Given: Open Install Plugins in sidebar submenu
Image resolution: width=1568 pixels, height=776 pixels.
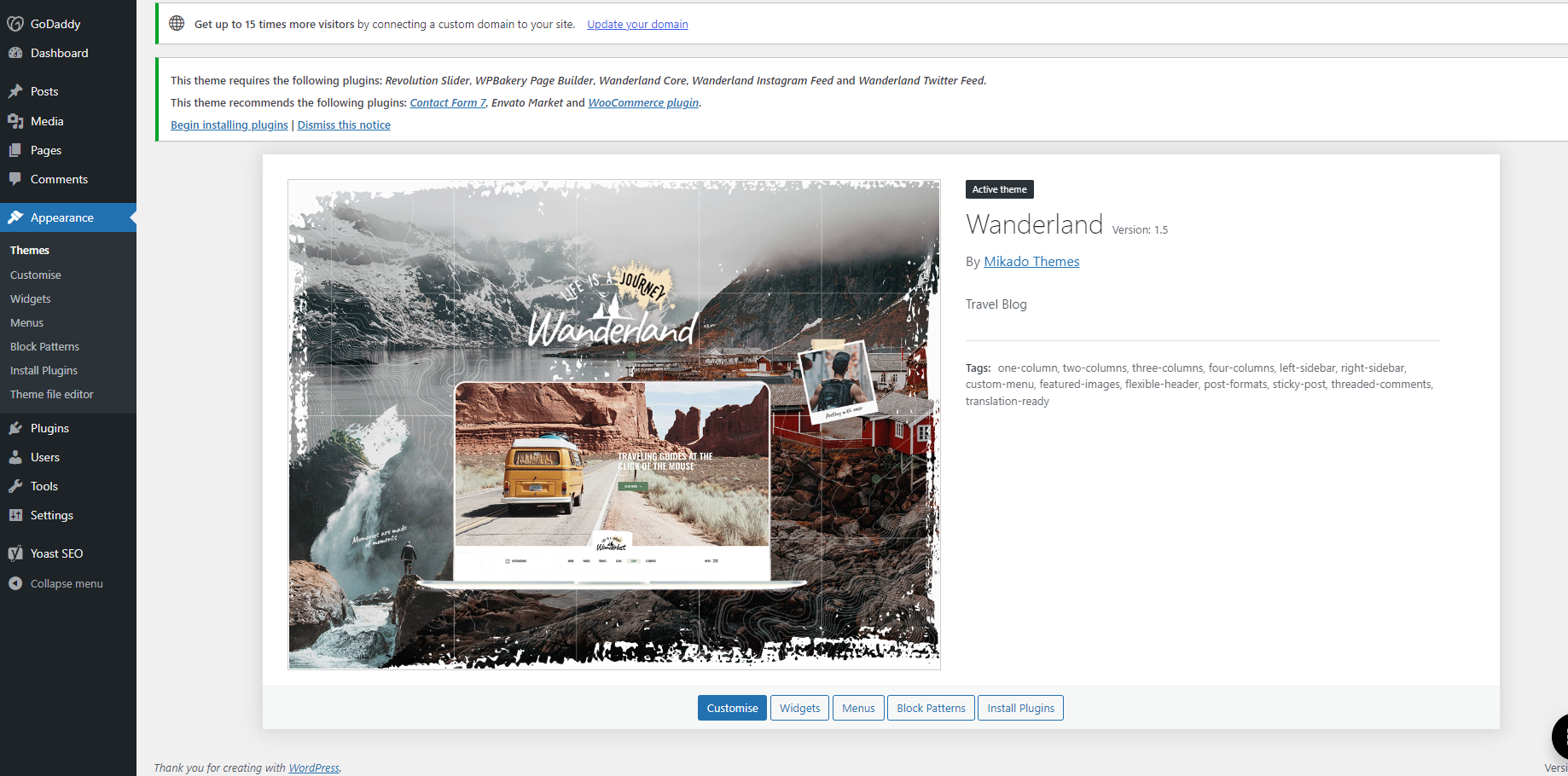Looking at the screenshot, I should (x=44, y=370).
